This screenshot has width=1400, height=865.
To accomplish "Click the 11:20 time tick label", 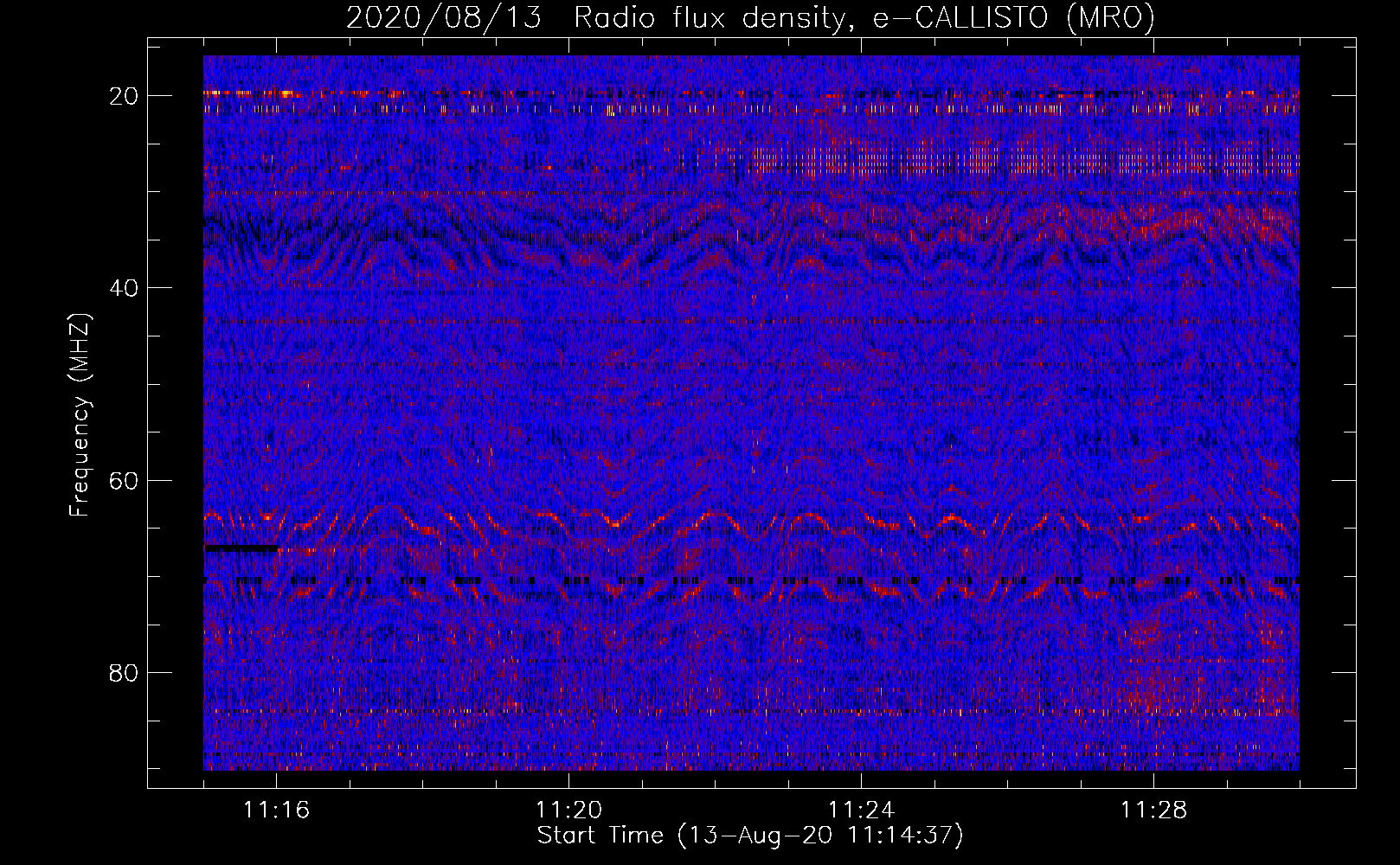I will point(569,810).
